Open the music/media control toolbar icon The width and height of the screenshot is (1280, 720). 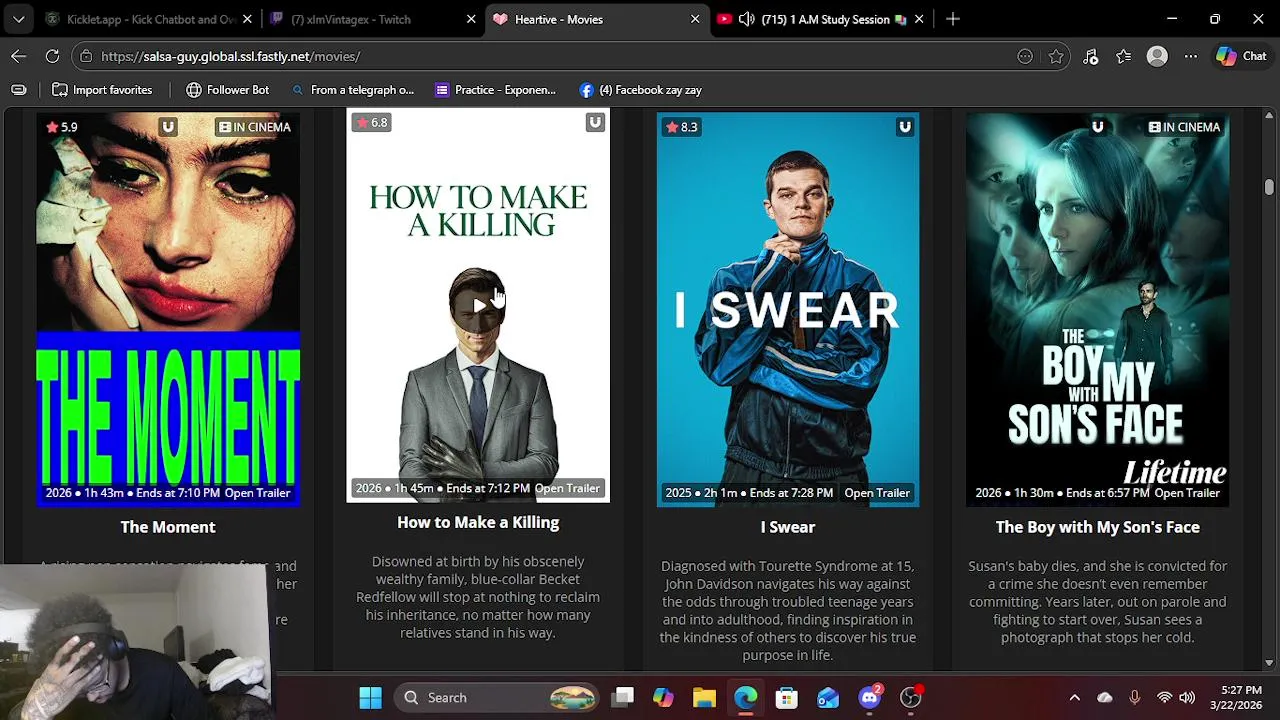[1091, 57]
